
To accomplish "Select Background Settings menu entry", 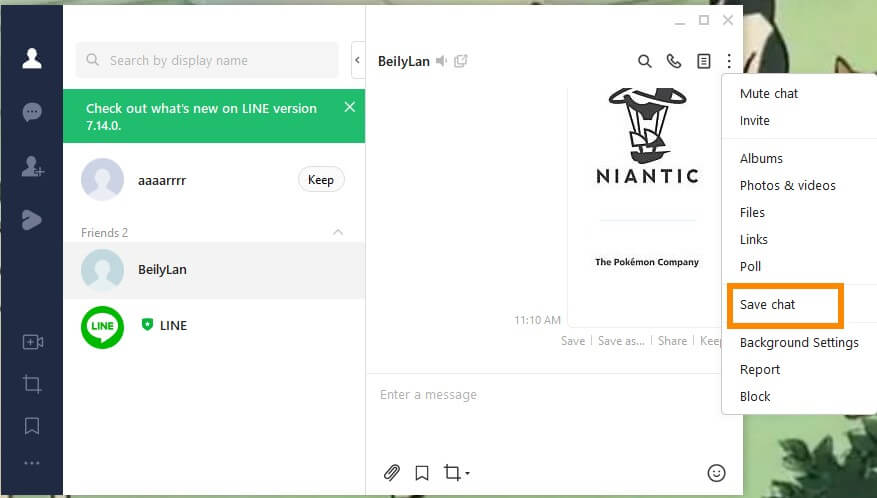I will point(799,342).
